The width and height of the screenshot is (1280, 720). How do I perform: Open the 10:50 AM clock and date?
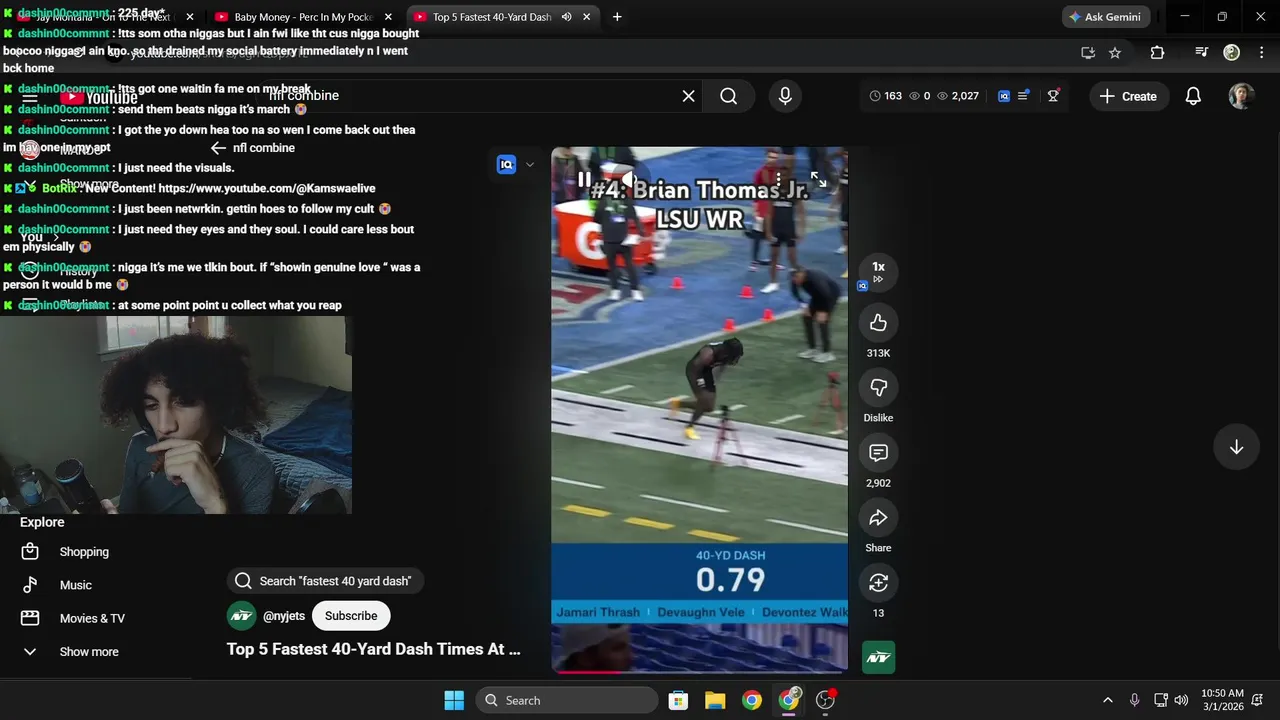(1223, 700)
